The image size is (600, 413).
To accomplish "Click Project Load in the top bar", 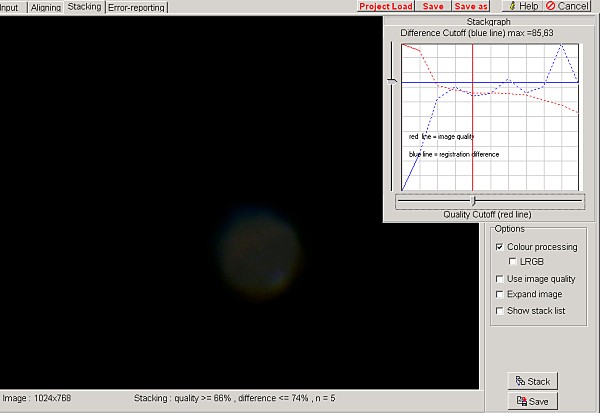I will coord(385,6).
